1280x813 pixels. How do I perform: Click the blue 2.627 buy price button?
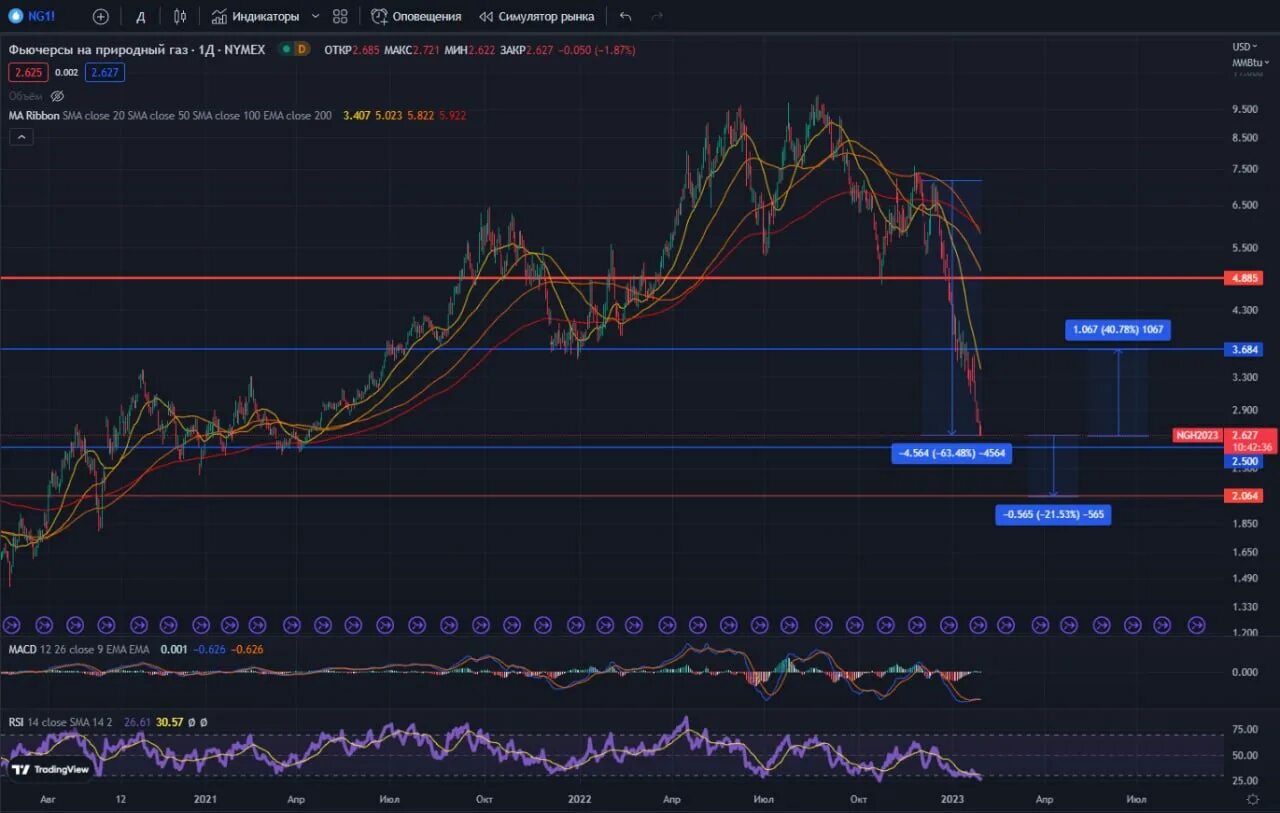point(104,72)
